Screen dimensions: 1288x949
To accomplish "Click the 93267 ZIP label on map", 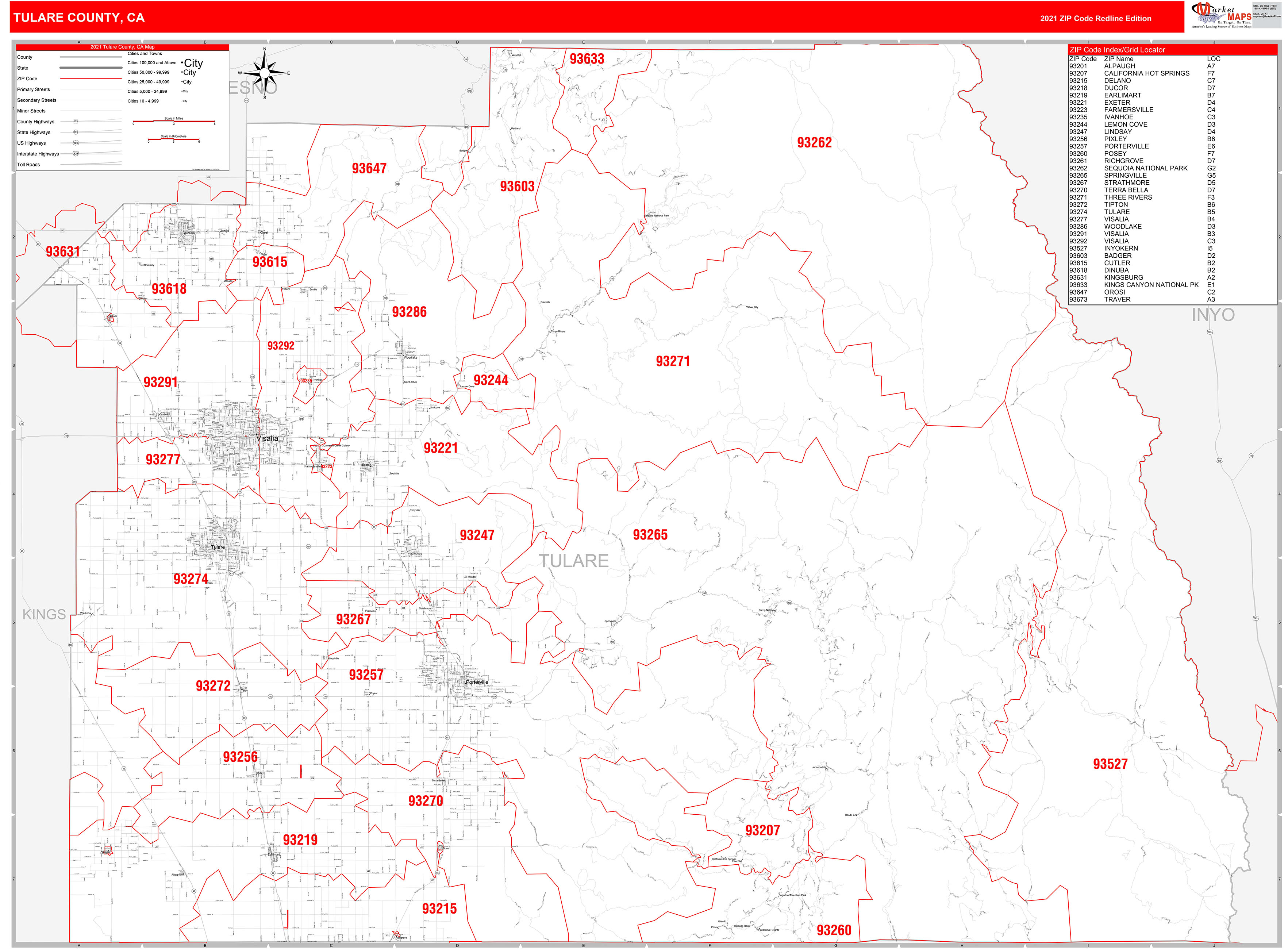I will click(x=353, y=619).
